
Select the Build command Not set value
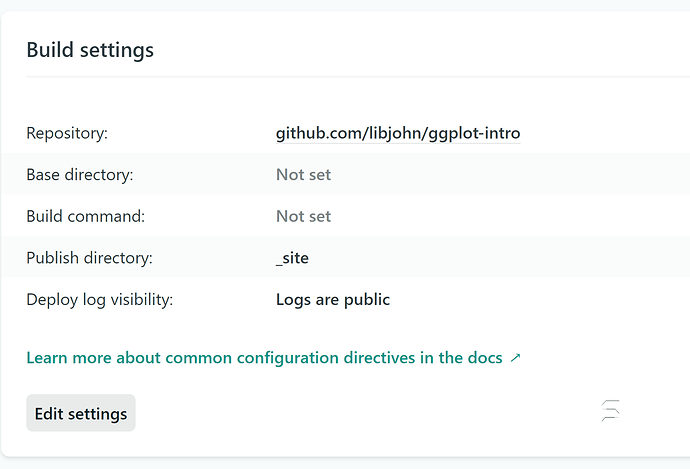[x=303, y=216]
